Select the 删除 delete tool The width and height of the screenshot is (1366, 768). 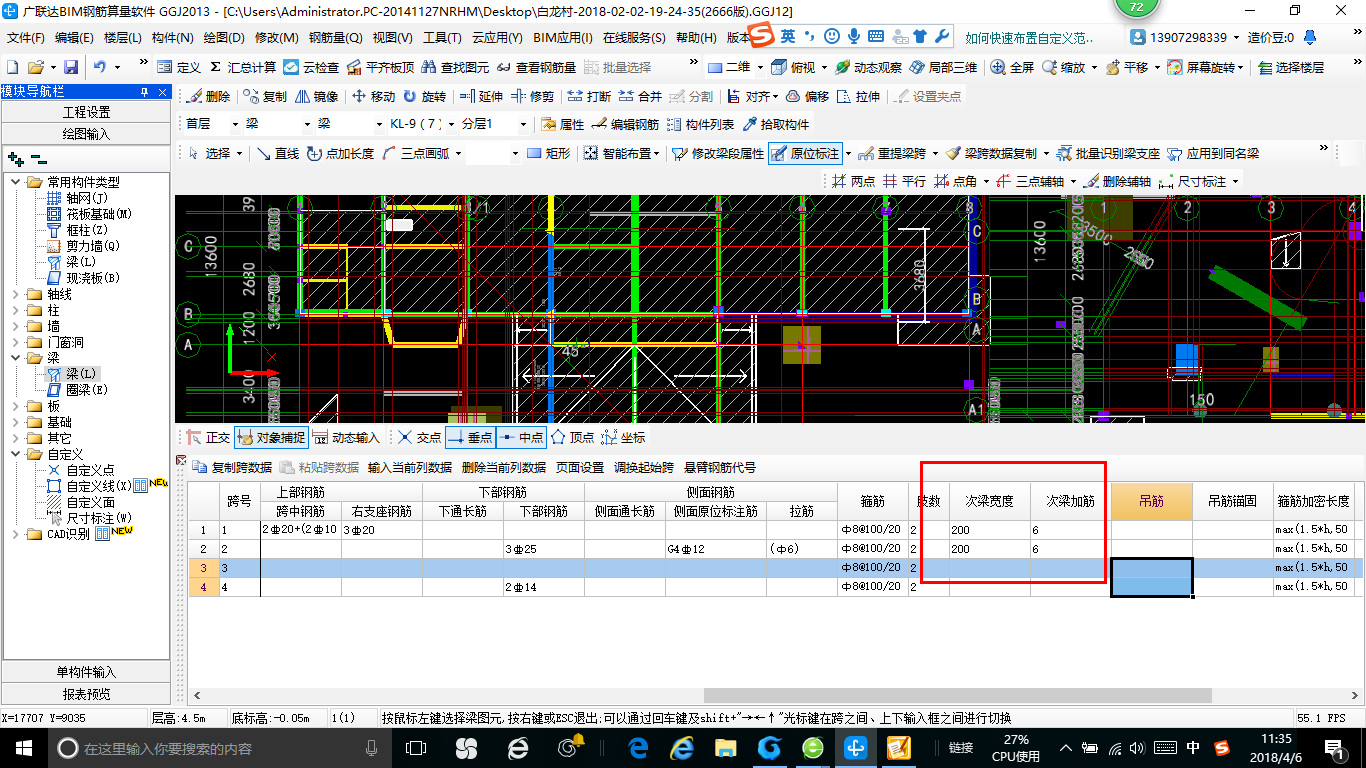click(208, 97)
